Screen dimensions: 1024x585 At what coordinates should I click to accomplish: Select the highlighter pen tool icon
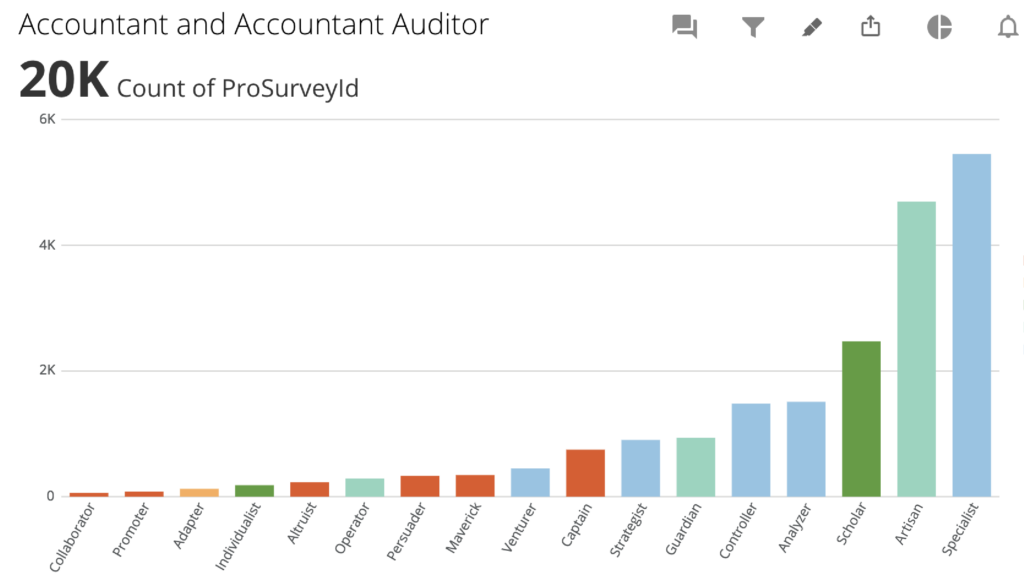pyautogui.click(x=812, y=27)
